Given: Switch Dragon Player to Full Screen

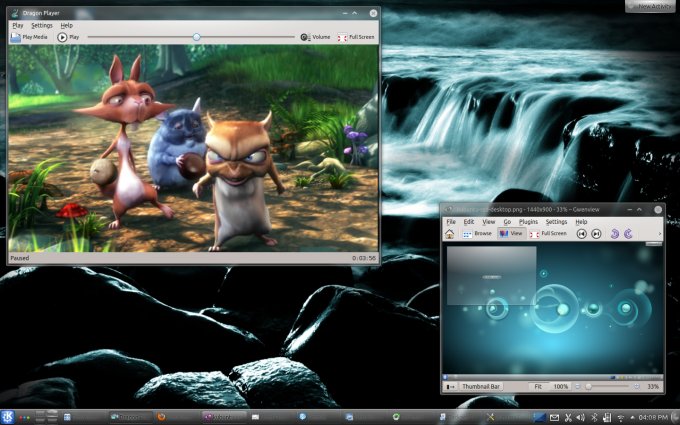Looking at the screenshot, I should 356,37.
